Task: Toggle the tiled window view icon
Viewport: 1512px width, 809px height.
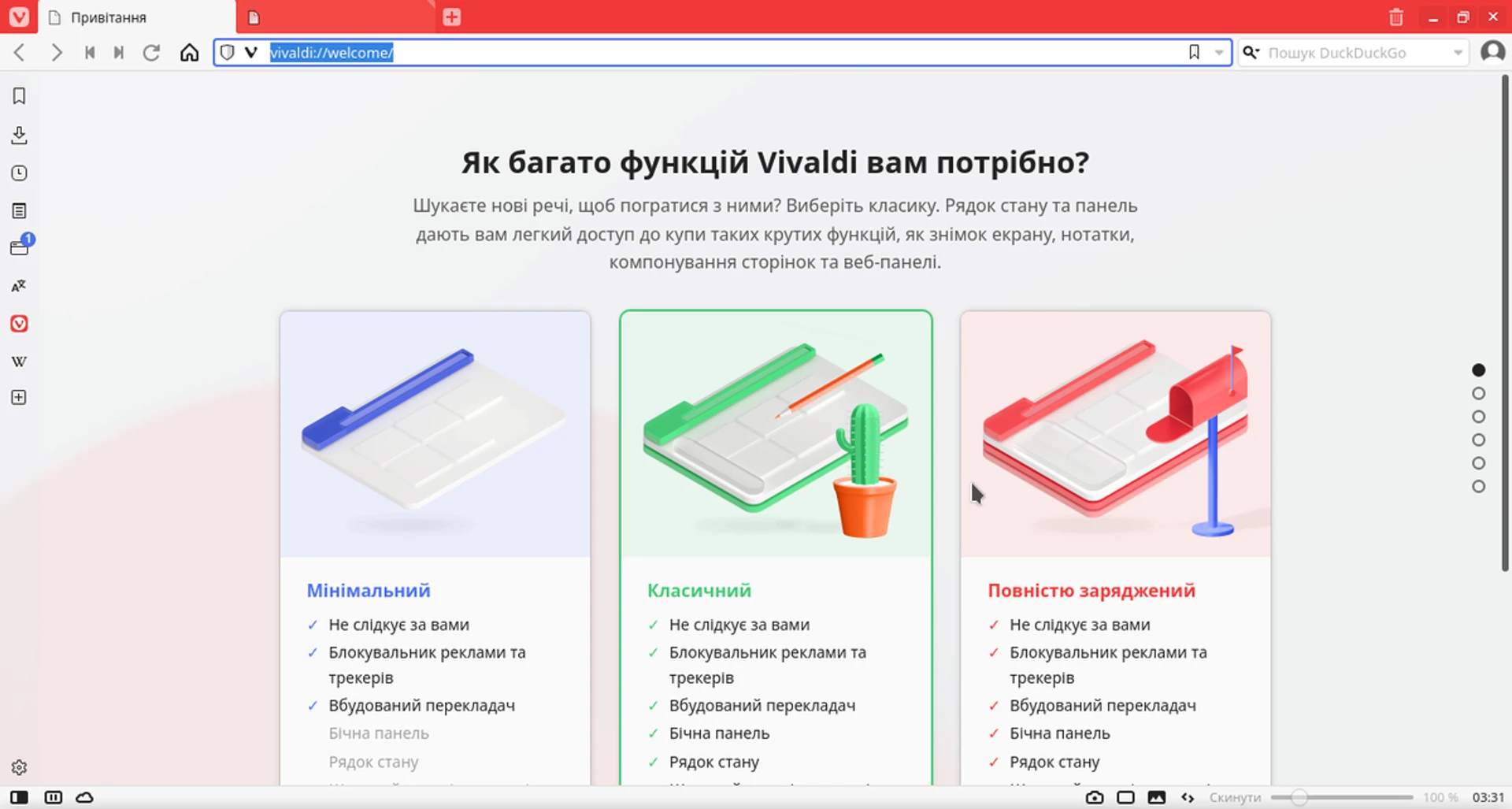Action: pos(1126,797)
